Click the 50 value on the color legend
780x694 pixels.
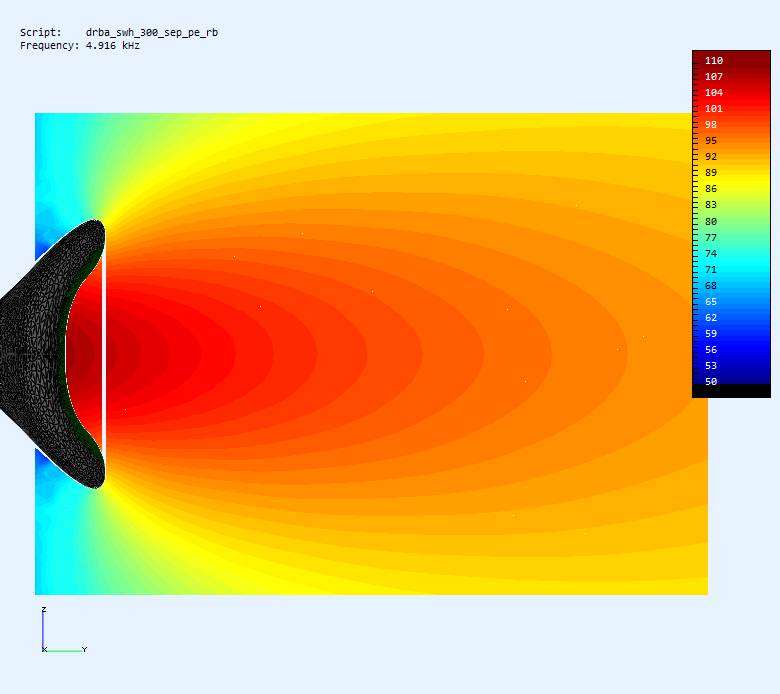[711, 382]
